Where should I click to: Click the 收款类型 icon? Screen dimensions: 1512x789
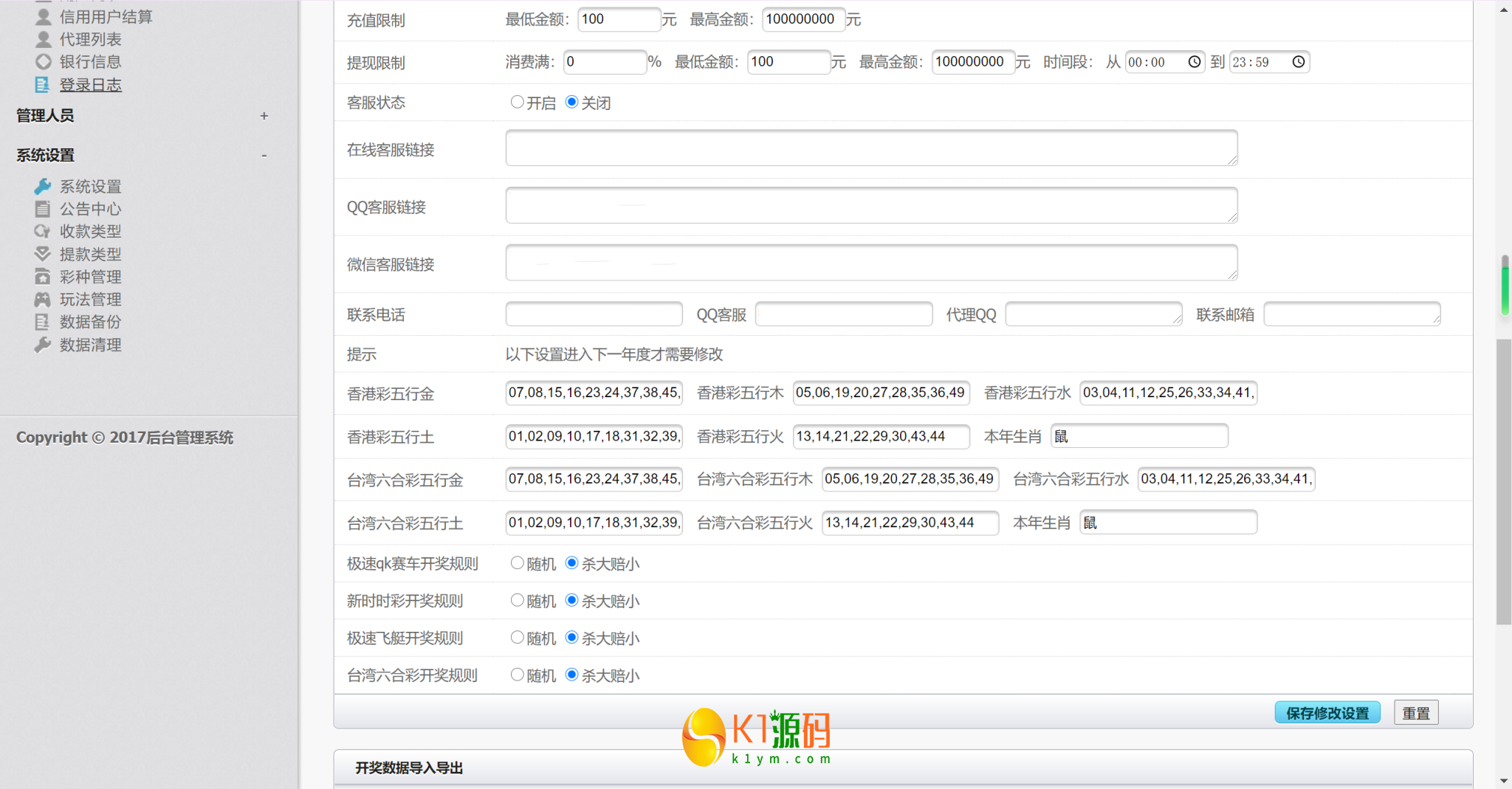[43, 231]
